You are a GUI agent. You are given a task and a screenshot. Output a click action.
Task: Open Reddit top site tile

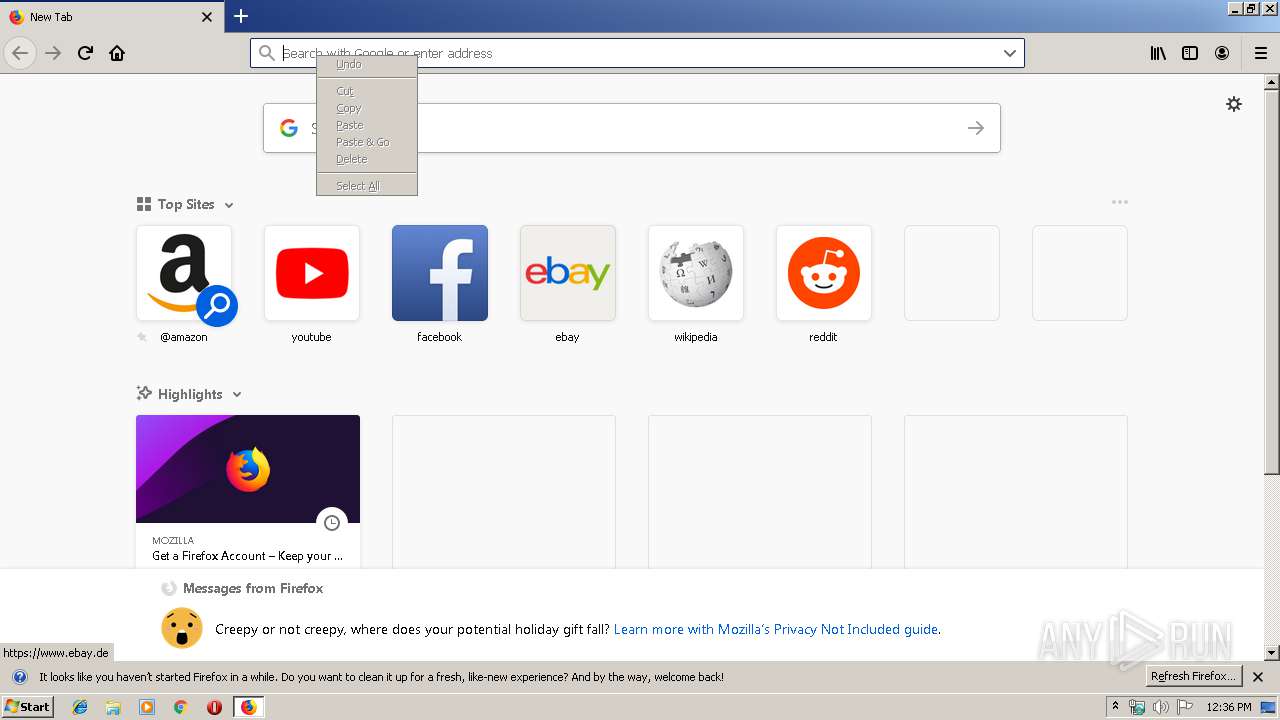coord(824,273)
